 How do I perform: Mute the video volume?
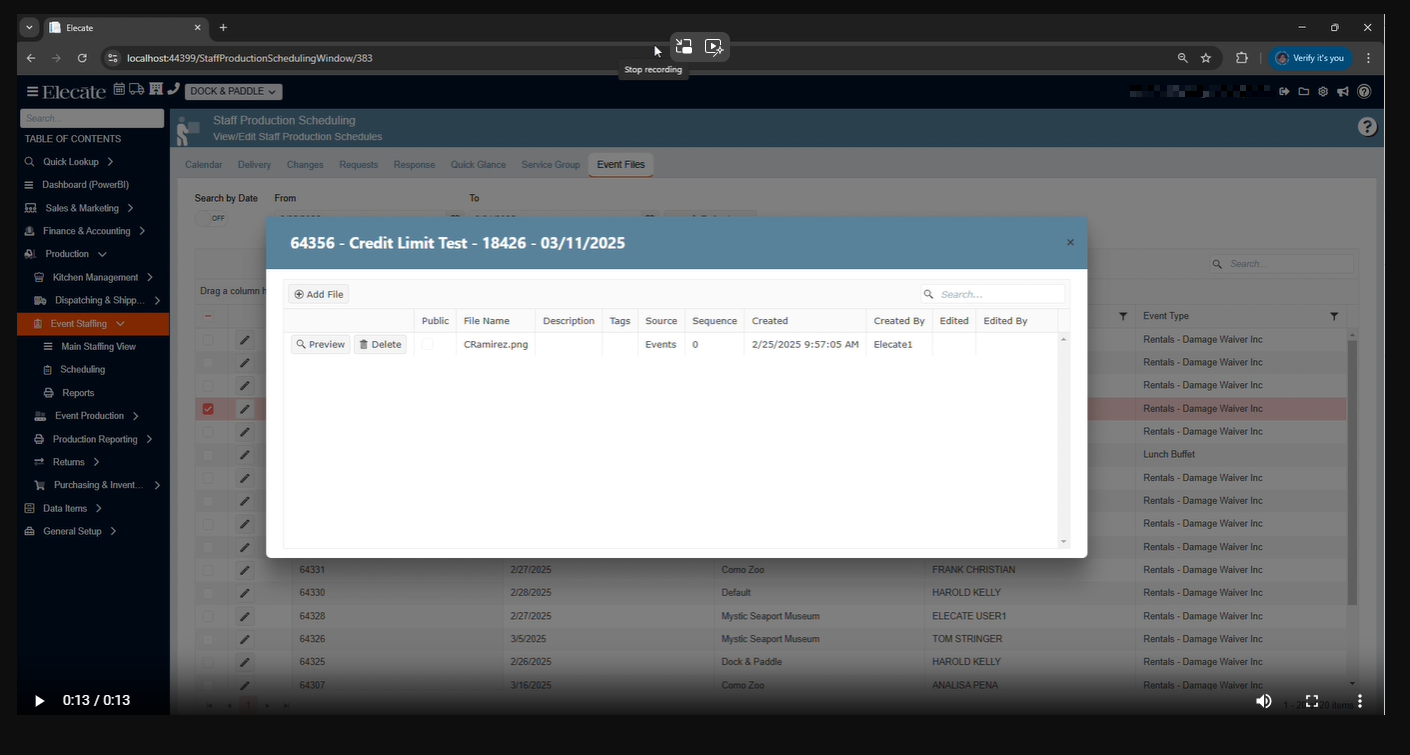[x=1264, y=701]
